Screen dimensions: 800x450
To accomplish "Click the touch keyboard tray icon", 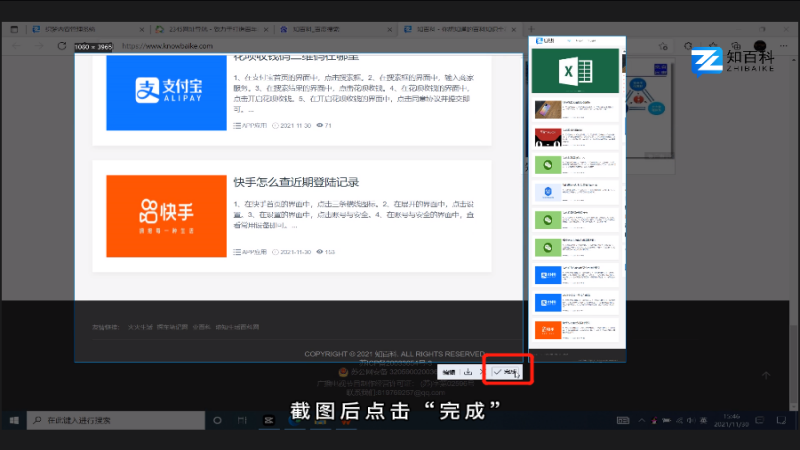I will click(623, 420).
